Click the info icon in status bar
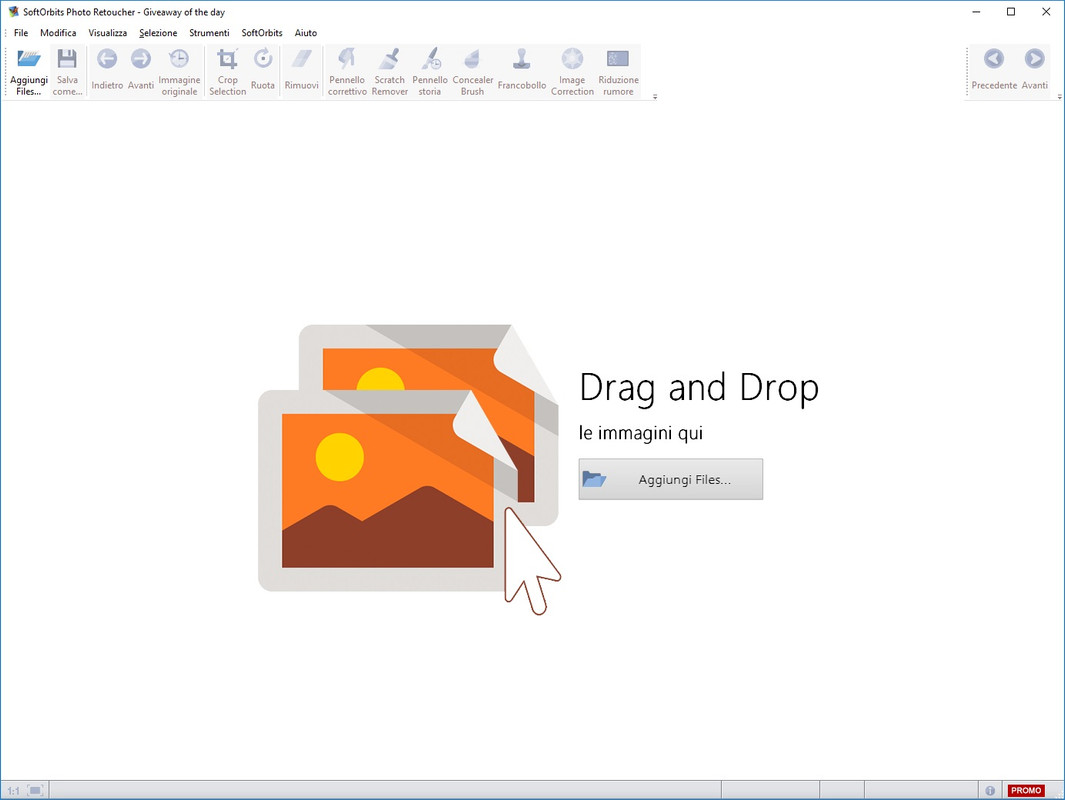Screen dimensions: 1065x800 coord(990,790)
